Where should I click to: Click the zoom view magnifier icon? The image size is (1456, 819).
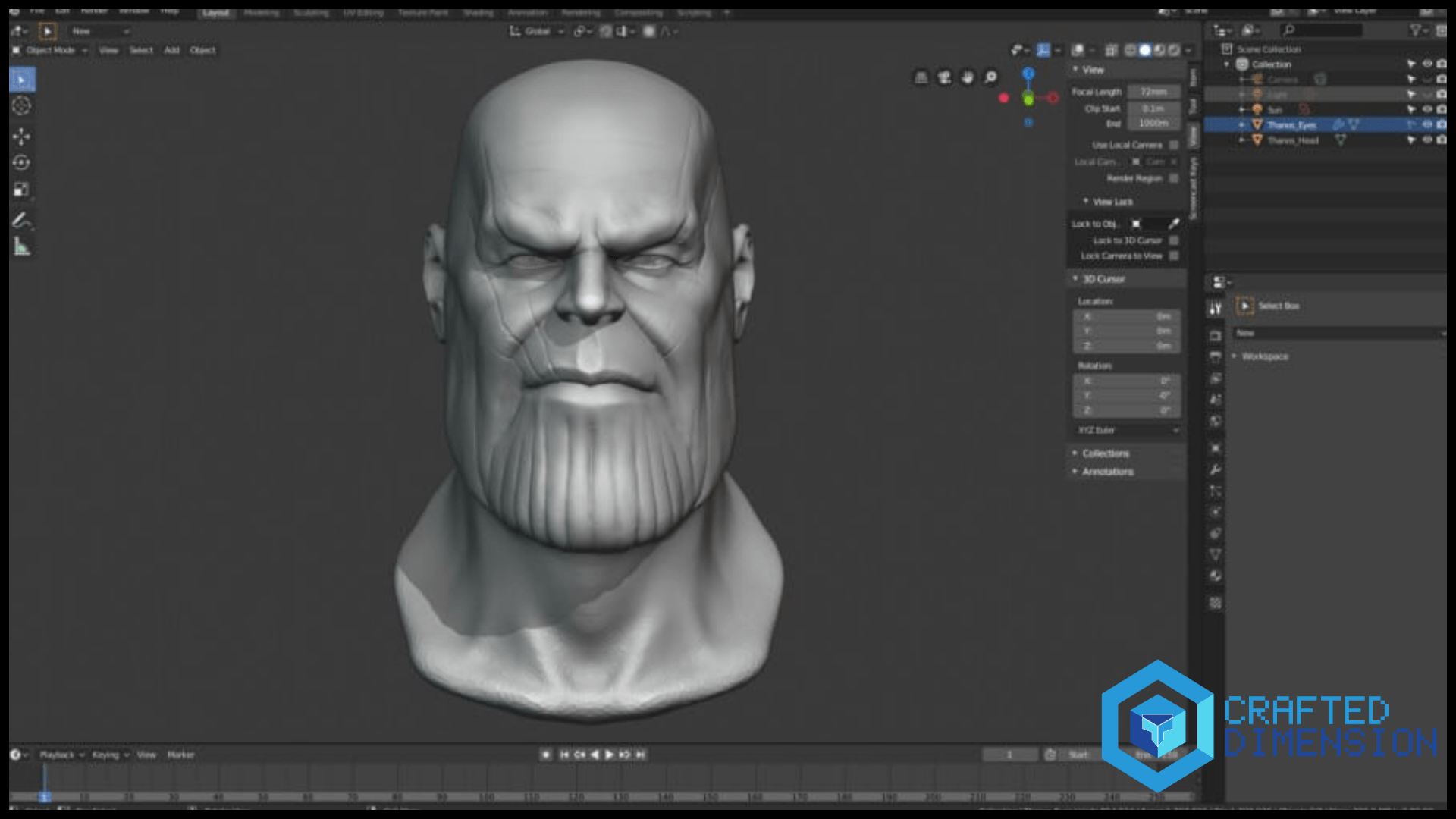point(991,77)
